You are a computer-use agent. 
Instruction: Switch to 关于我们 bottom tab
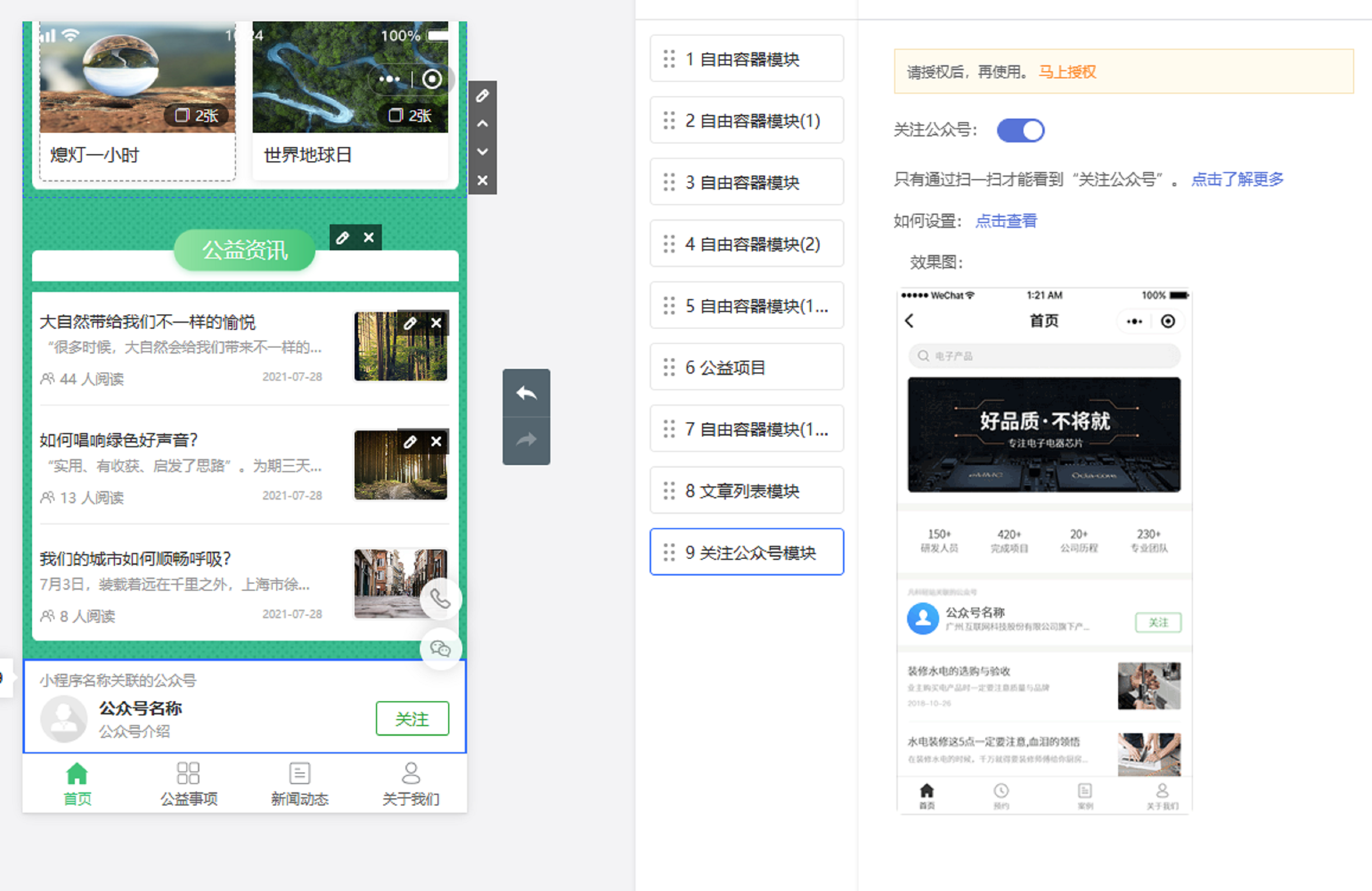pos(411,783)
